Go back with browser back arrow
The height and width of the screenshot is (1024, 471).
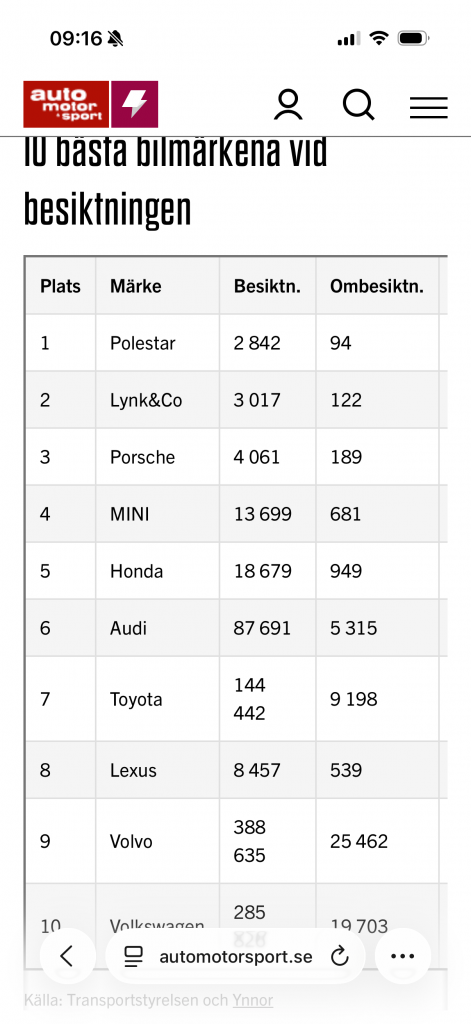[x=66, y=956]
